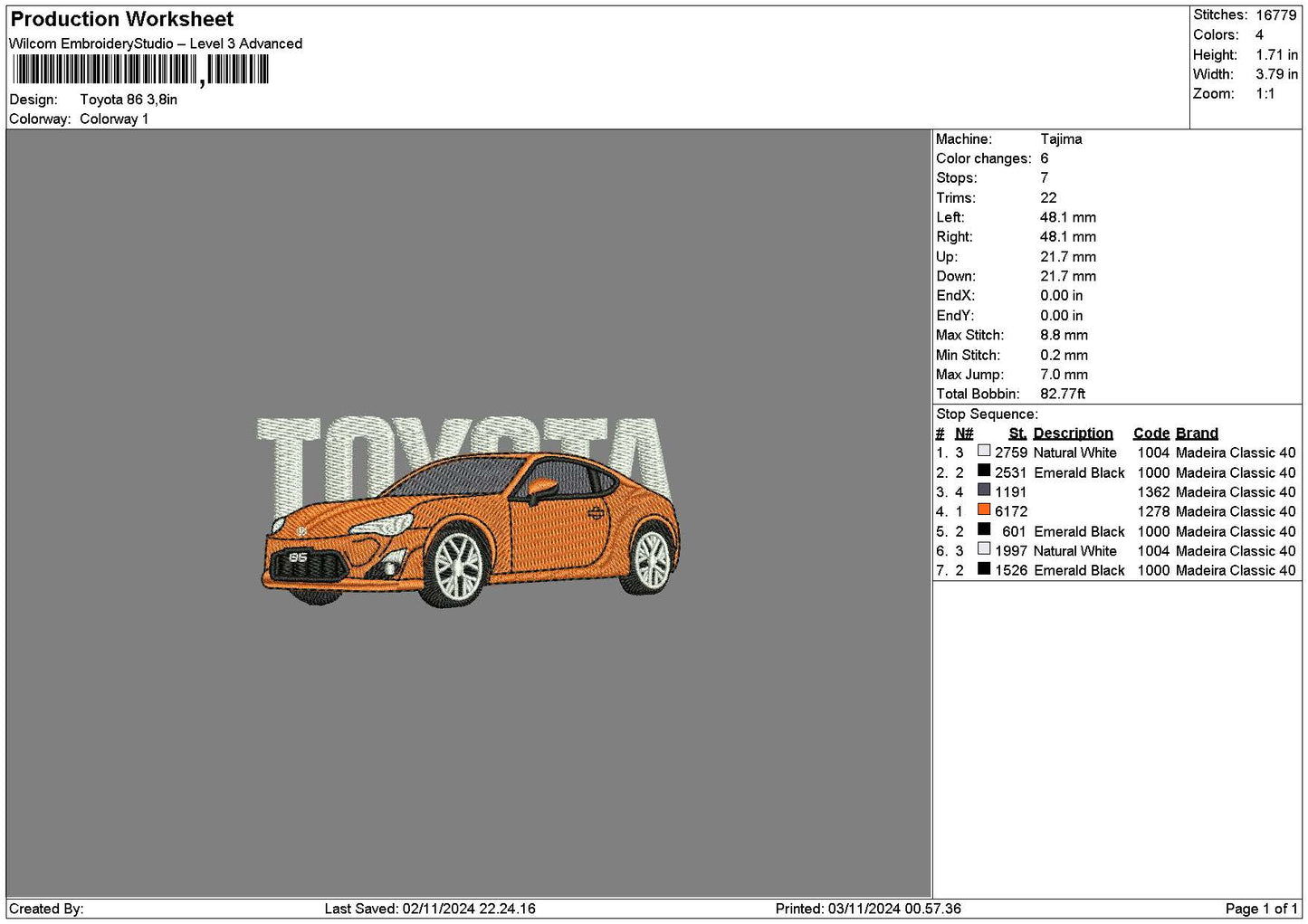Click the 'Page 1 of 1' indicator

(x=1261, y=909)
